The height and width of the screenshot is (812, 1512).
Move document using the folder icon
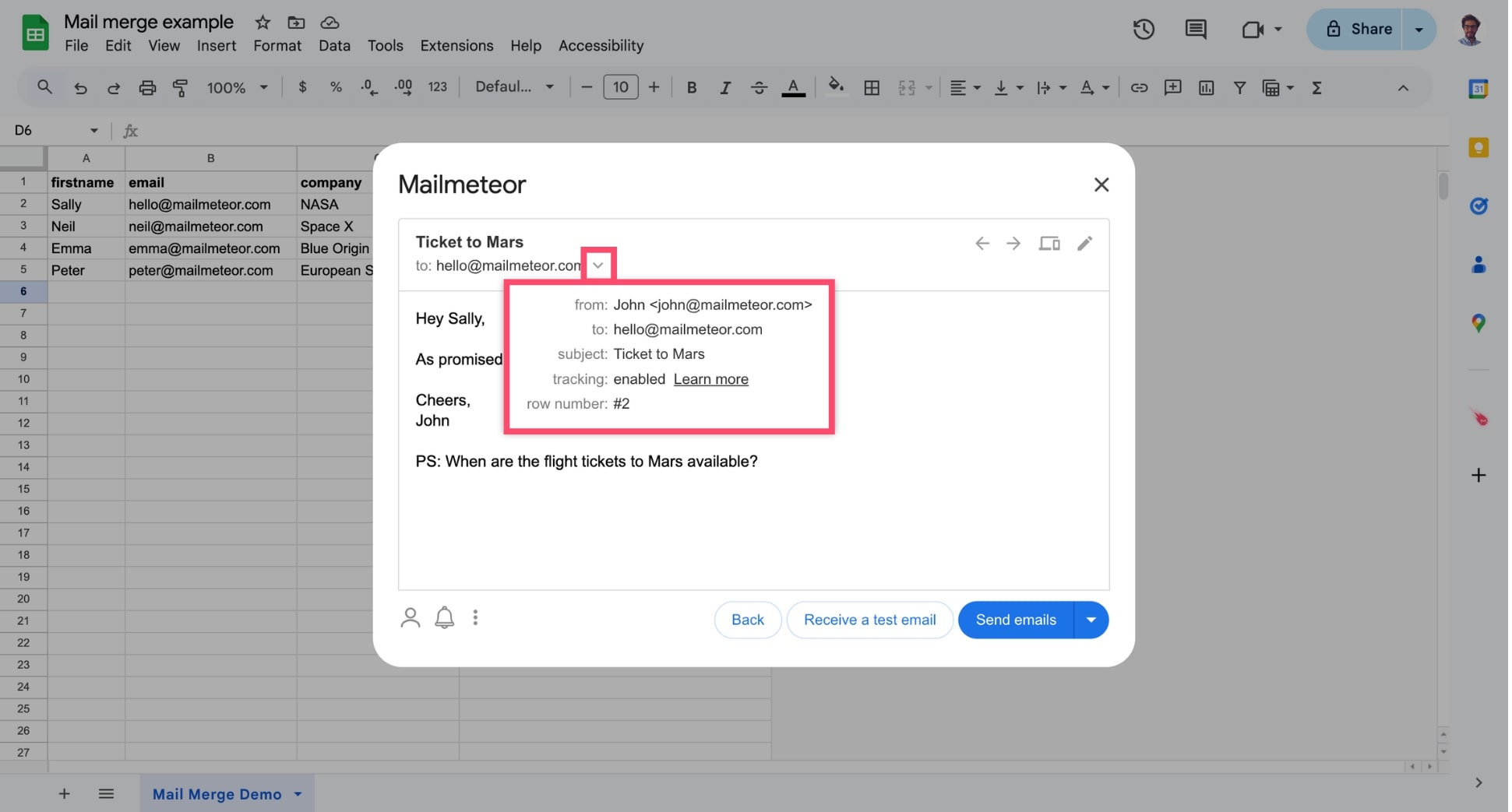tap(296, 22)
